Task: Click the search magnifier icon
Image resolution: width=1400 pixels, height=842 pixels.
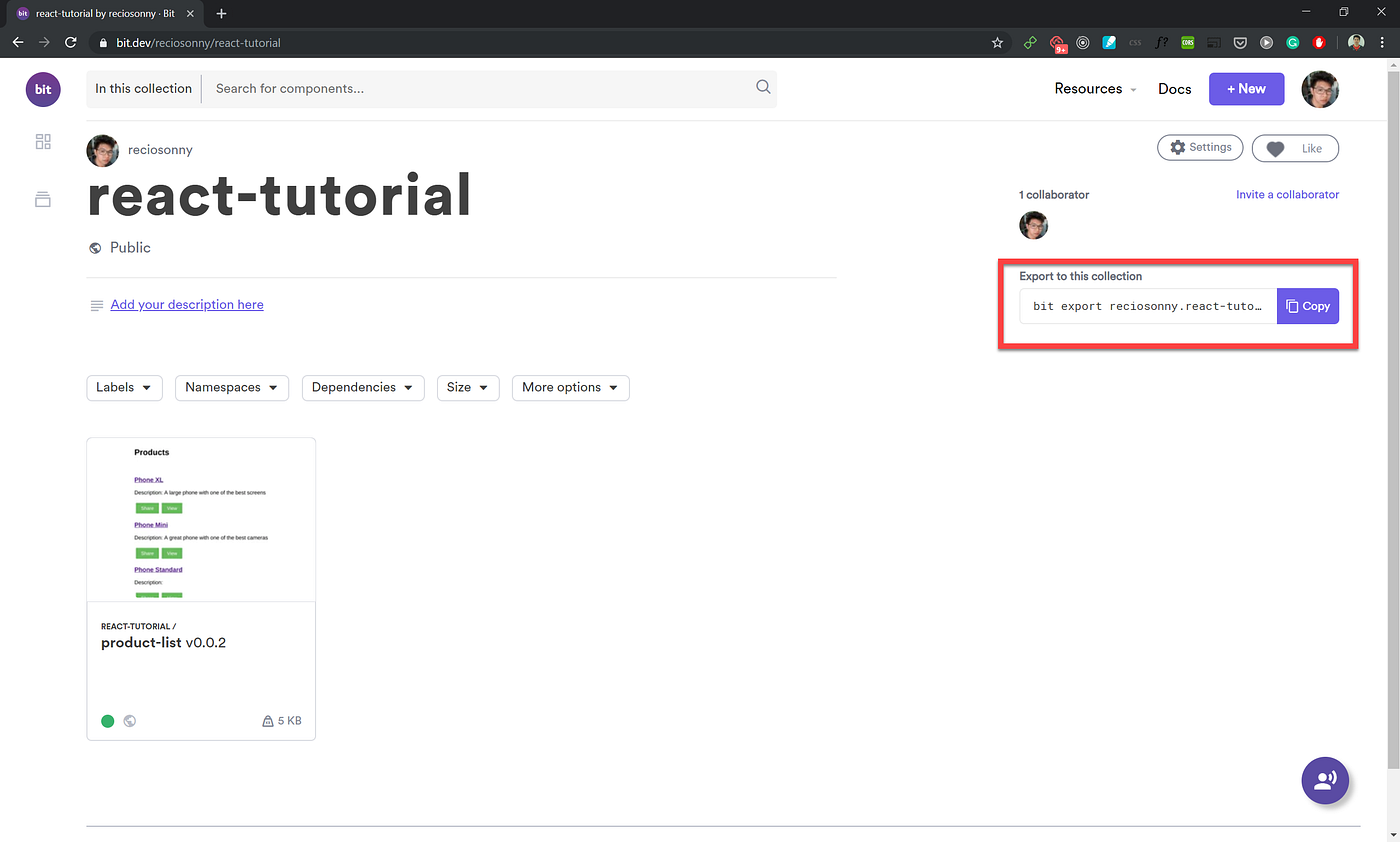Action: (x=763, y=87)
